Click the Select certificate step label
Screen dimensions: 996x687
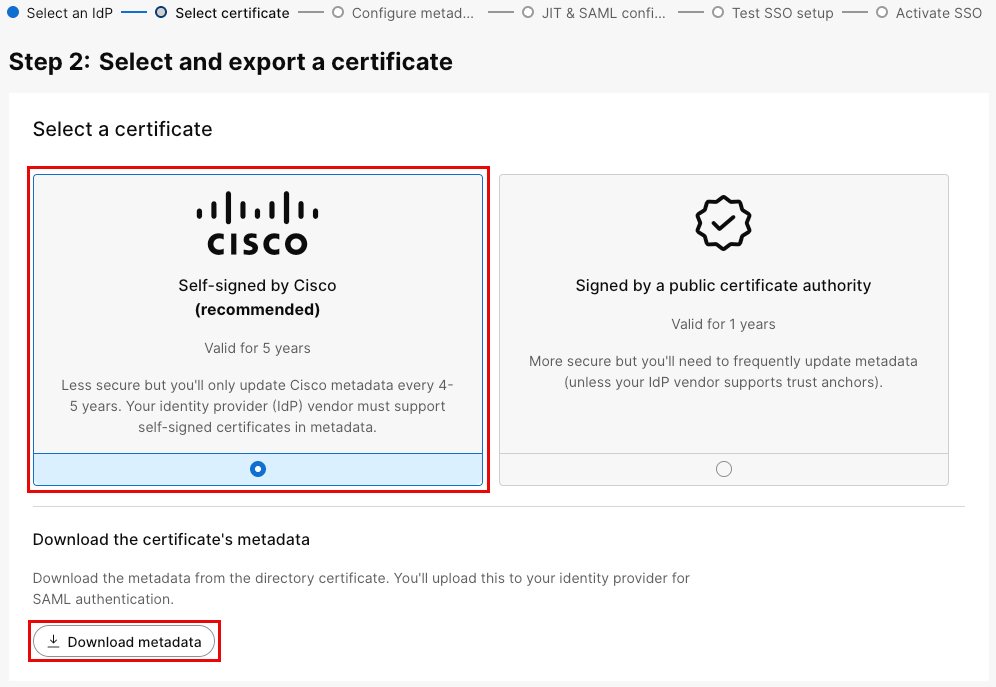pyautogui.click(x=232, y=13)
